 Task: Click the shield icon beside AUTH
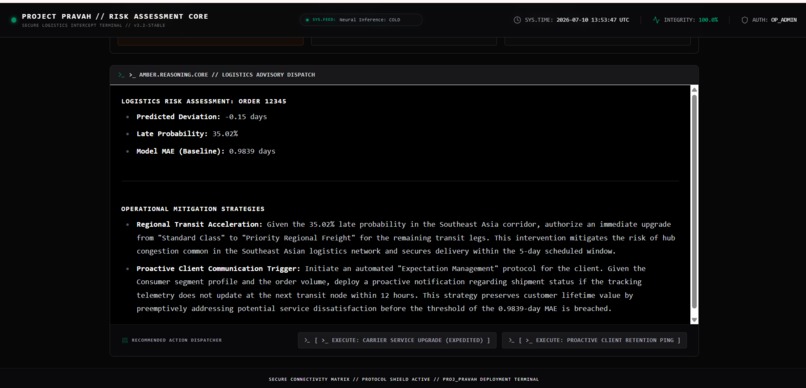744,20
